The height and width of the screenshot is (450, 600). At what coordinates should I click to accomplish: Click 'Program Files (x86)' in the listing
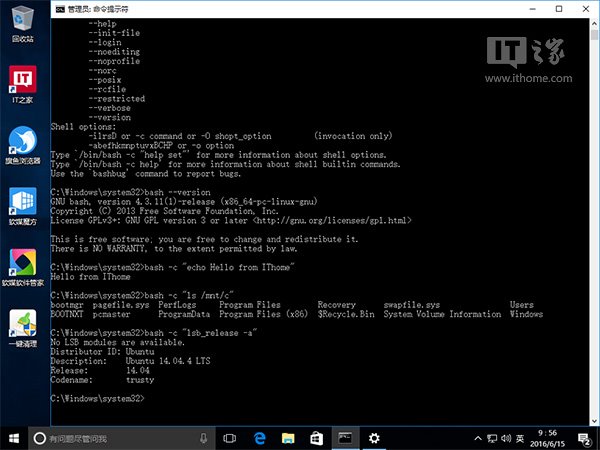pyautogui.click(x=263, y=314)
